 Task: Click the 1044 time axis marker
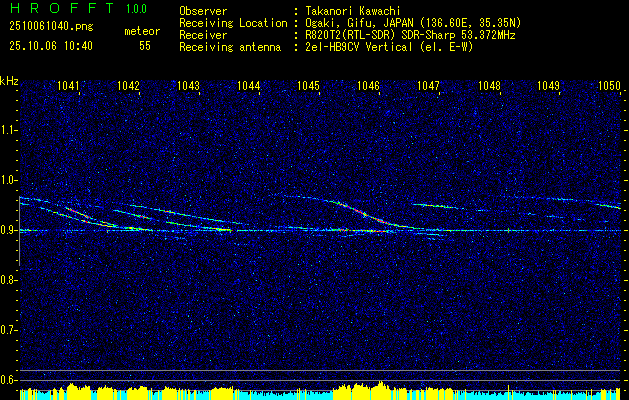tap(249, 86)
